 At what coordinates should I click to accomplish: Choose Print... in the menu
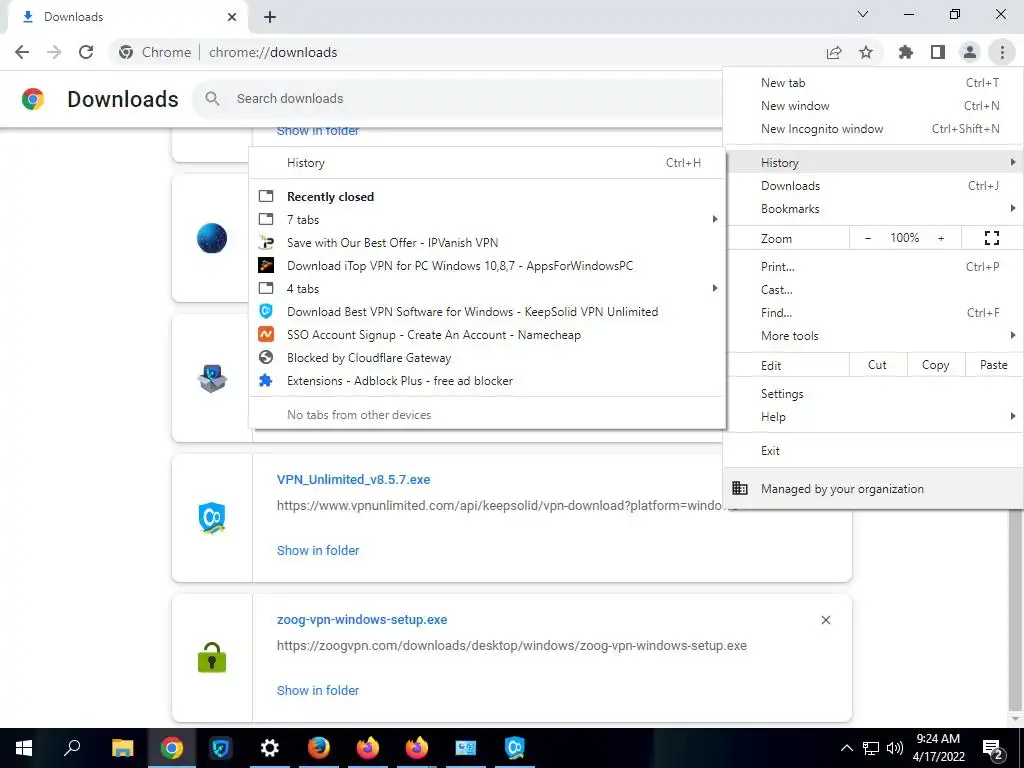(x=873, y=266)
